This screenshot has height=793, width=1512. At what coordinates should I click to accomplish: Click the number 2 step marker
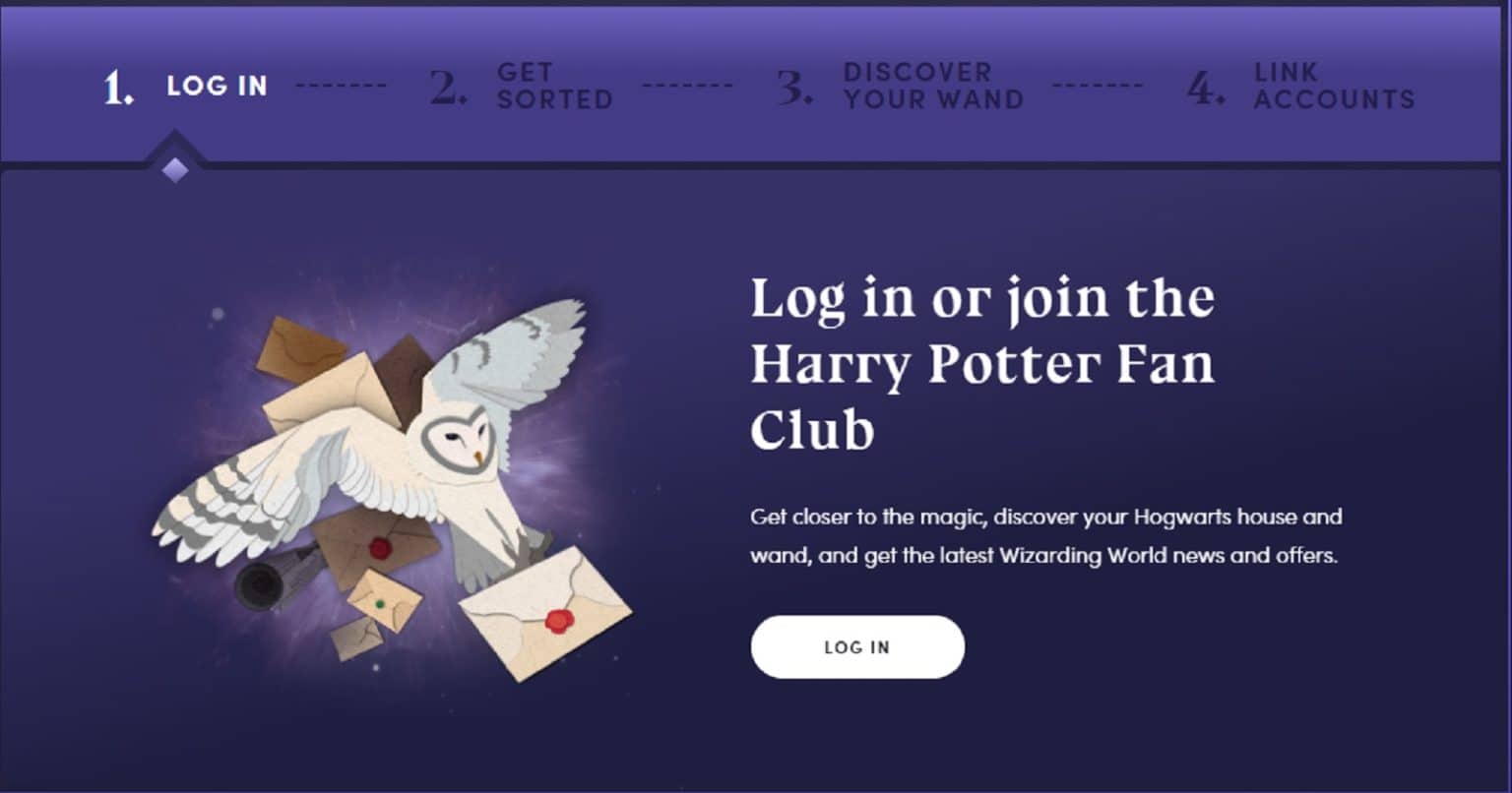point(448,88)
